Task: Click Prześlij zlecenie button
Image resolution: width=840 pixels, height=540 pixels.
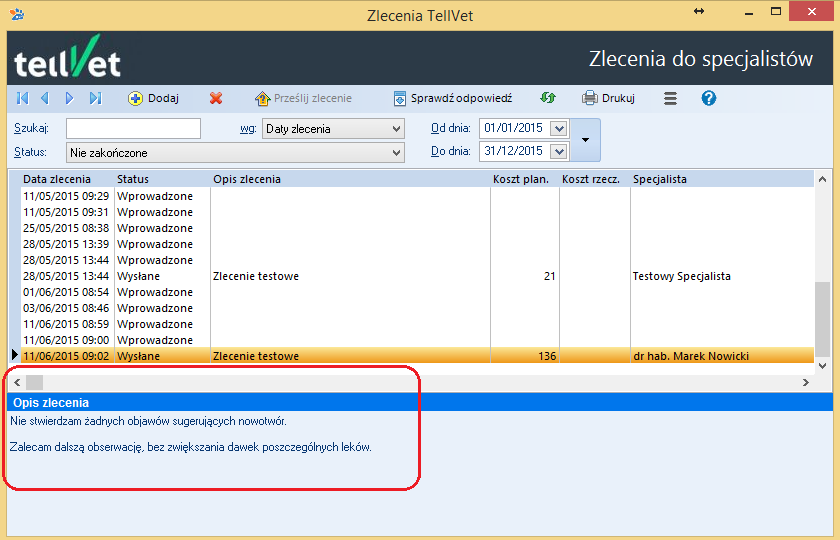Action: point(304,98)
